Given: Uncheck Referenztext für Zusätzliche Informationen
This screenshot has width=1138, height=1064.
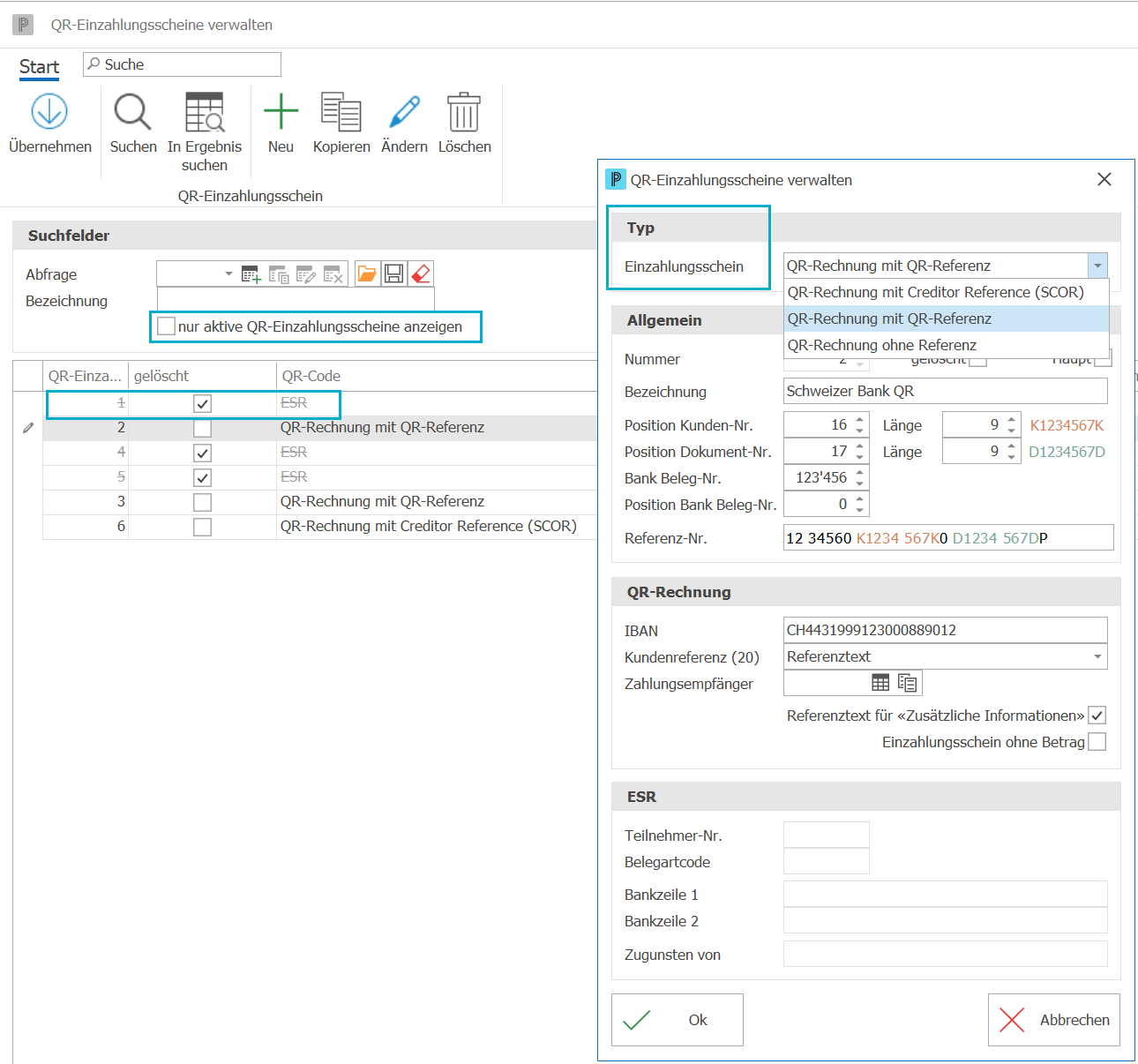Looking at the screenshot, I should tap(1097, 716).
